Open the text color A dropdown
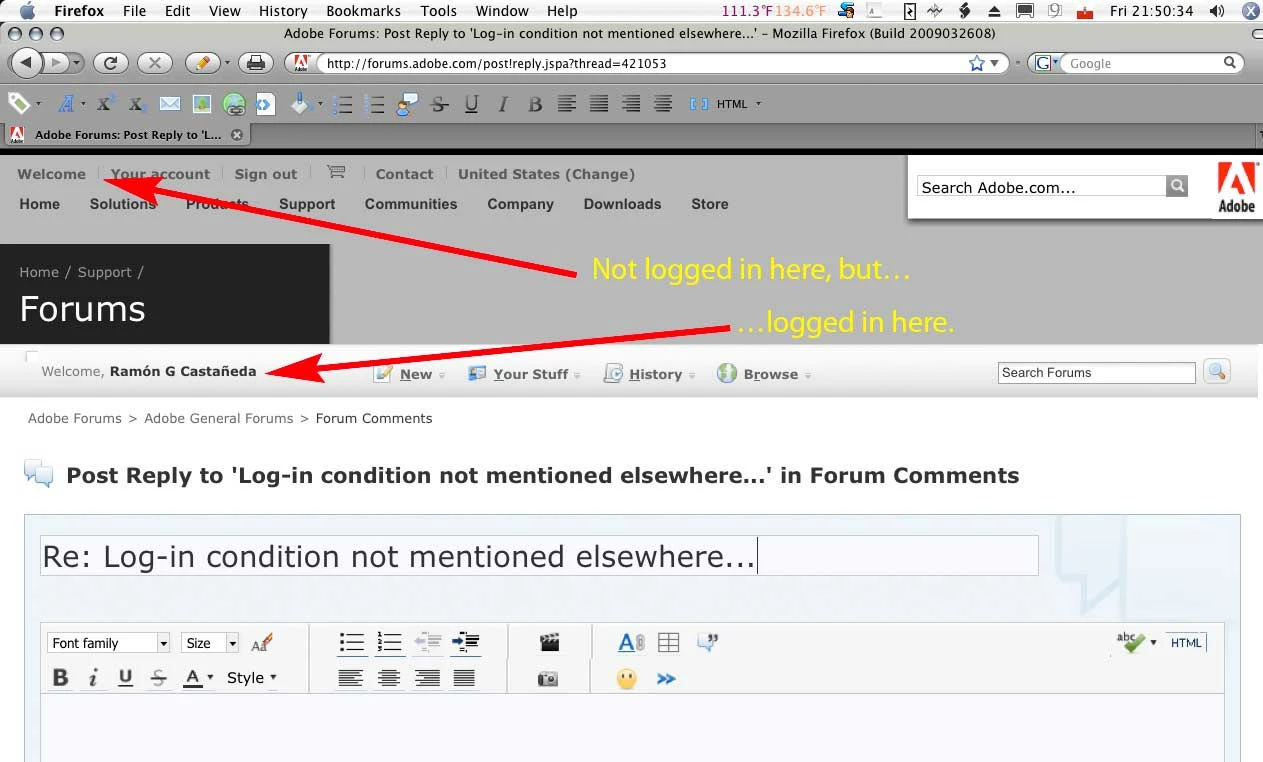This screenshot has height=762, width=1263. 198,678
